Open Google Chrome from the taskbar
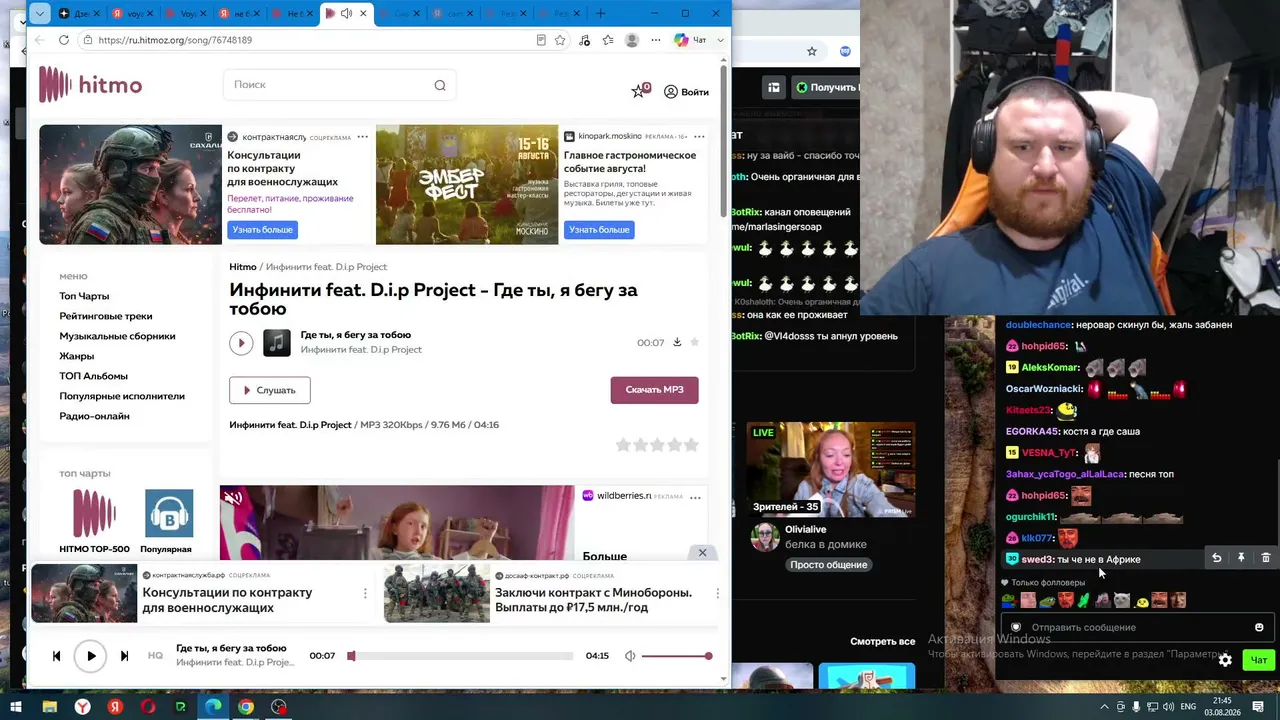 point(246,707)
